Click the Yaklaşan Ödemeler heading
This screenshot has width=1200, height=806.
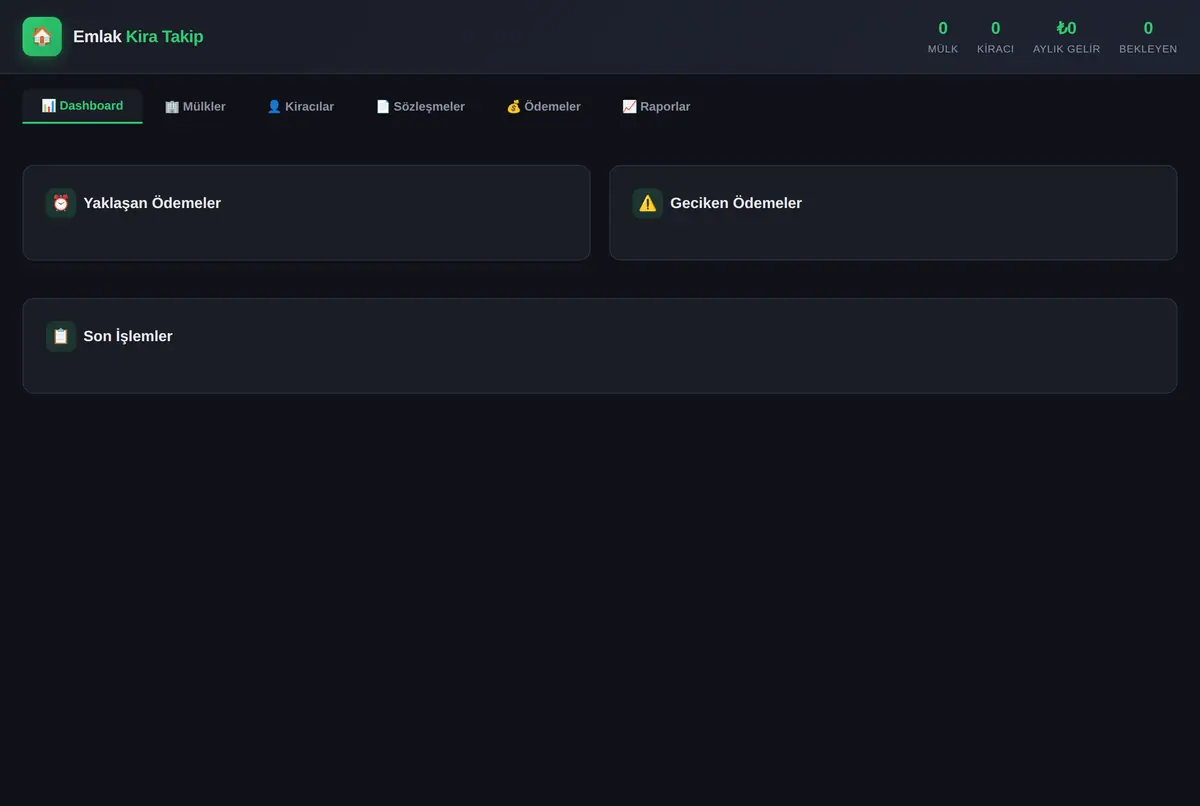coord(152,203)
